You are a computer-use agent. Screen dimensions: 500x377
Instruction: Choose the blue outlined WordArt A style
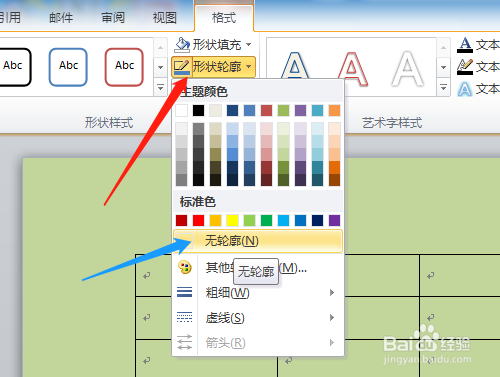[295, 66]
